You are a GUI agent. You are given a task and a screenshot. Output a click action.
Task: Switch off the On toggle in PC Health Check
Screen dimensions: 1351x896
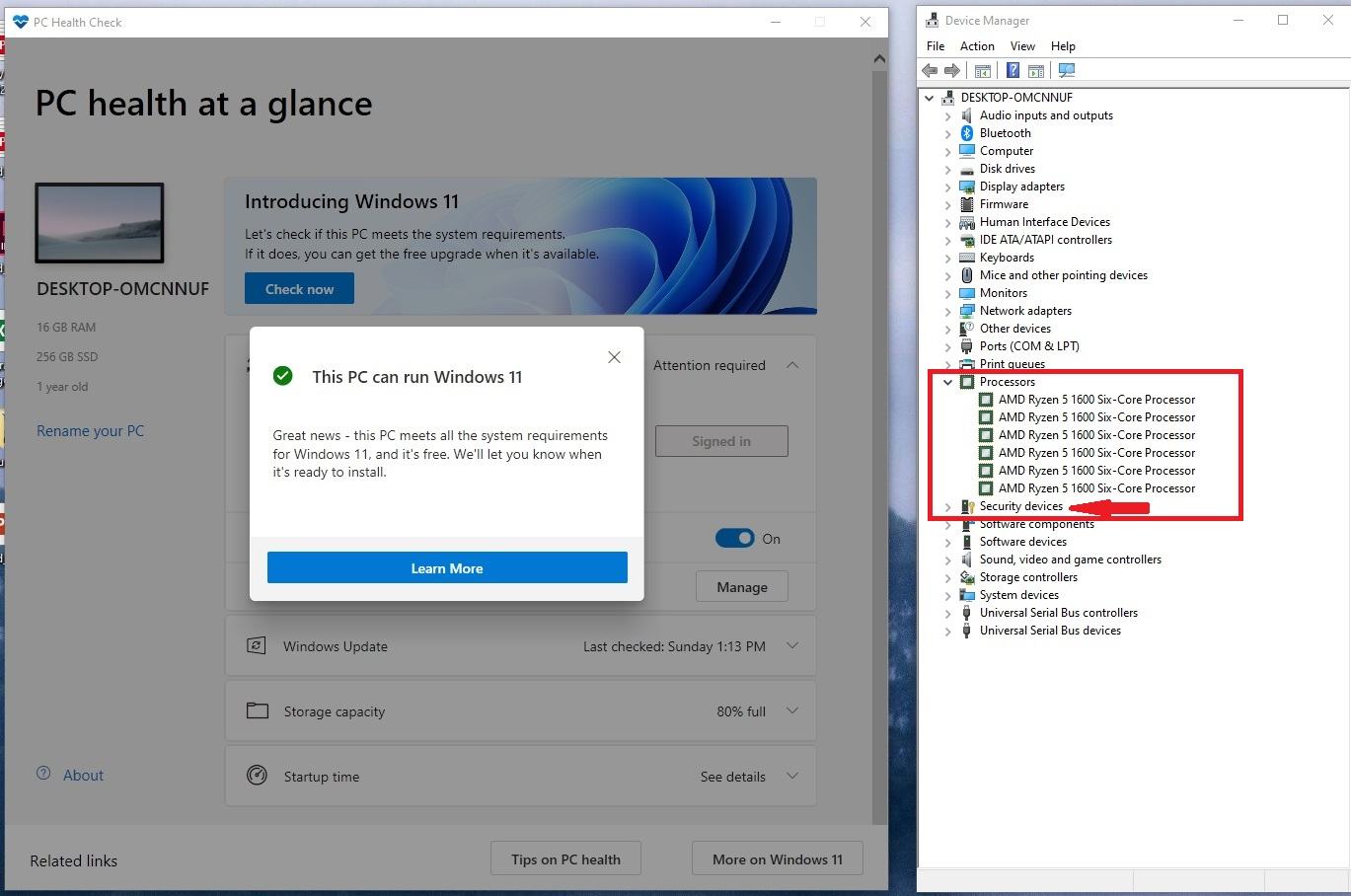(x=734, y=538)
